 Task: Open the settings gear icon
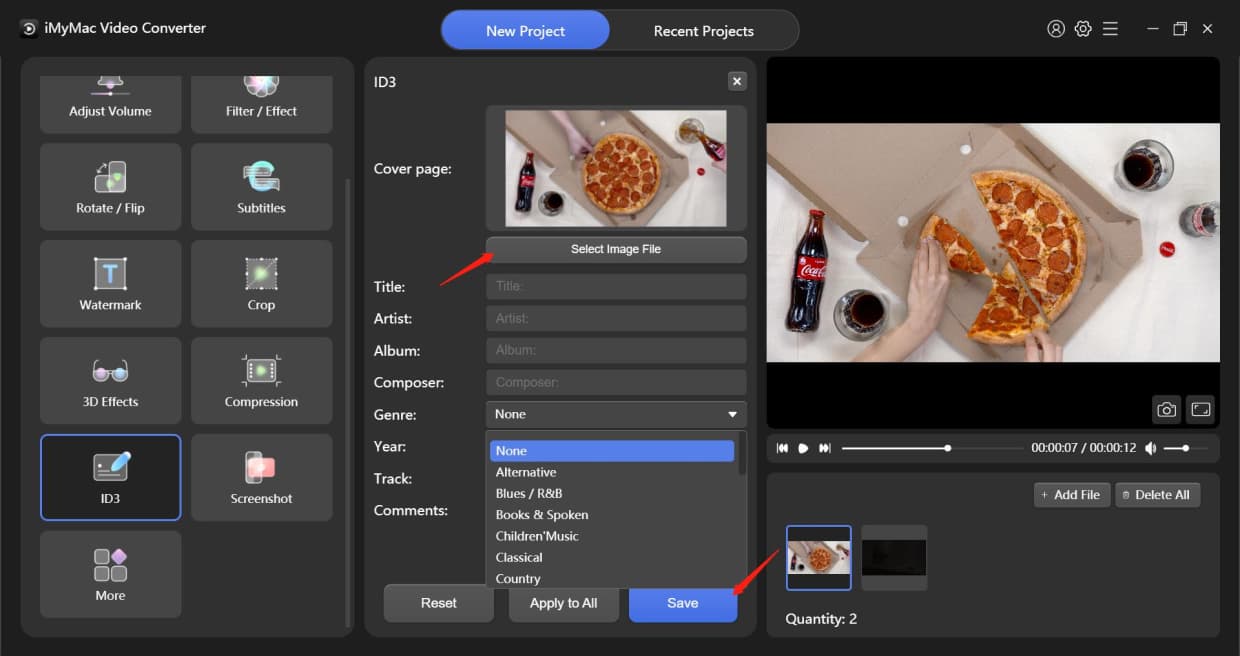coord(1083,29)
